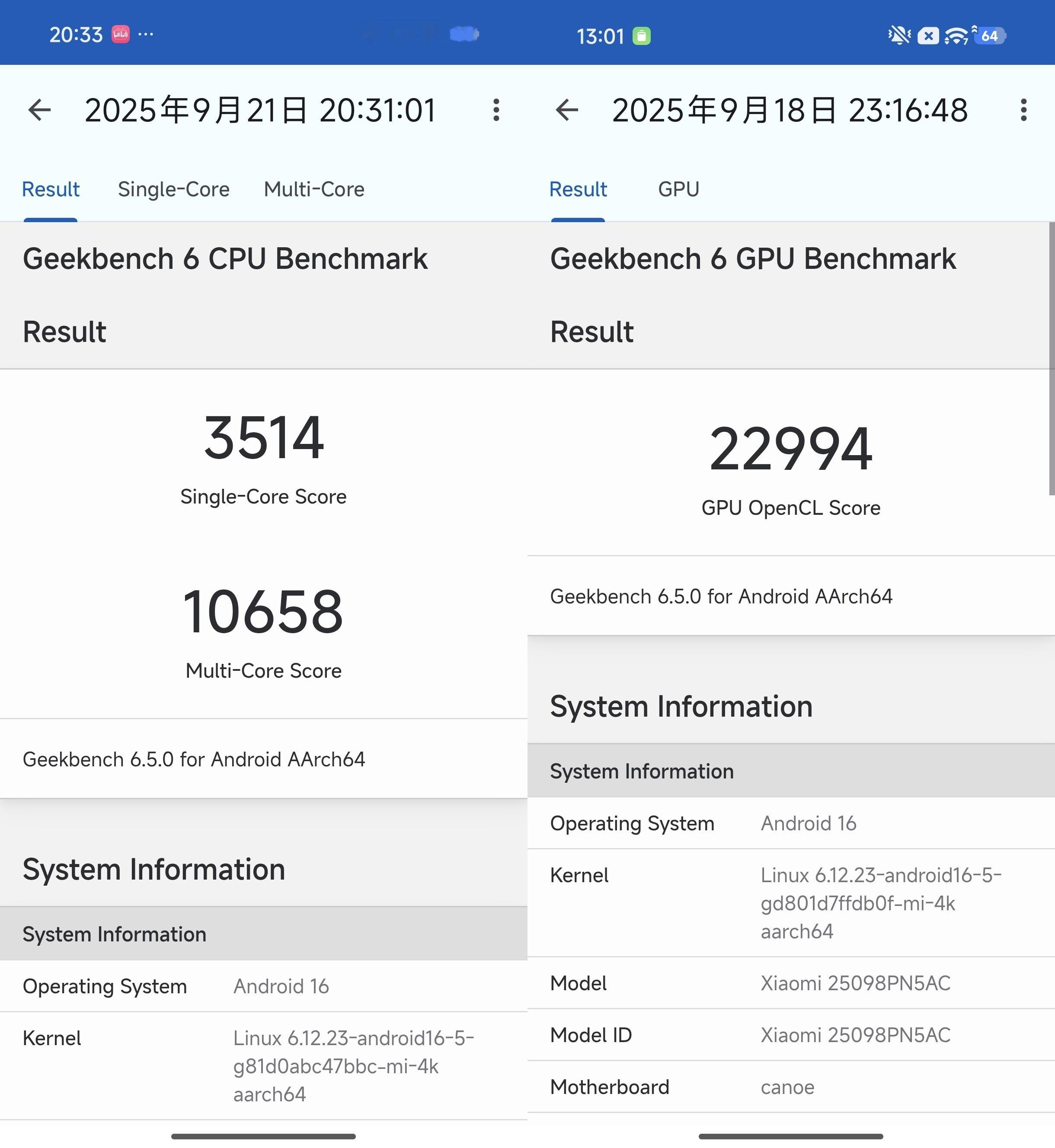
Task: Tap SIM error x icon in right status bar
Action: point(928,36)
